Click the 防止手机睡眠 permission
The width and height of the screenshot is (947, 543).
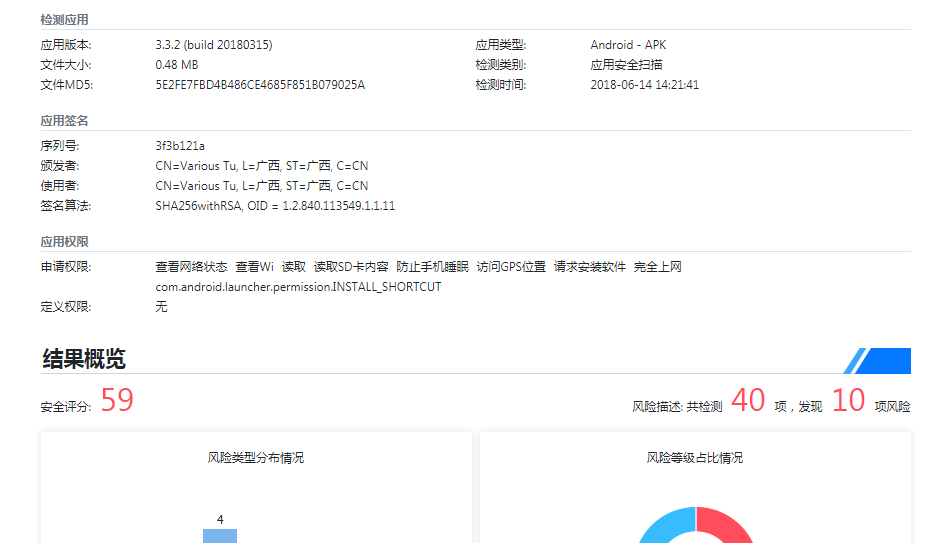432,266
